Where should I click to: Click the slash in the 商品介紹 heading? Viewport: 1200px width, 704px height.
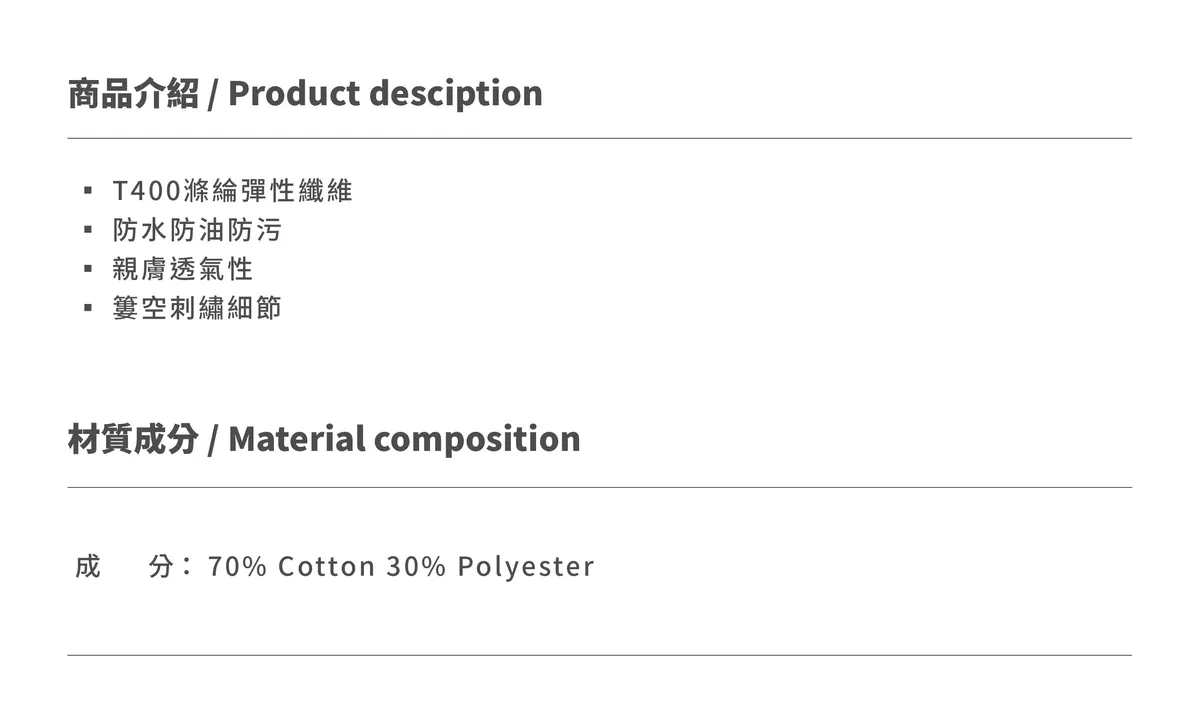pyautogui.click(x=213, y=95)
